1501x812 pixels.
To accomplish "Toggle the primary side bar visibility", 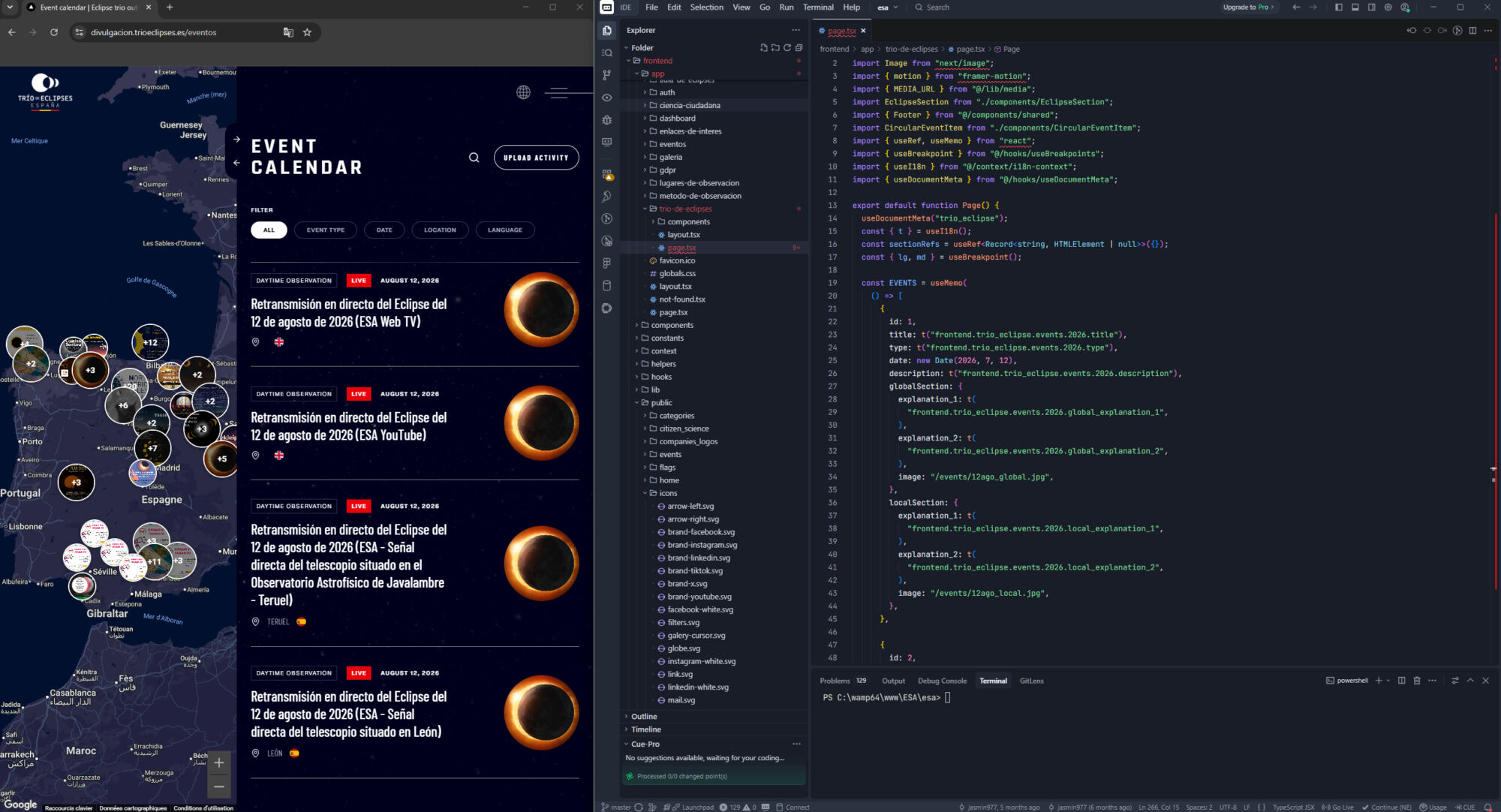I will (1339, 8).
